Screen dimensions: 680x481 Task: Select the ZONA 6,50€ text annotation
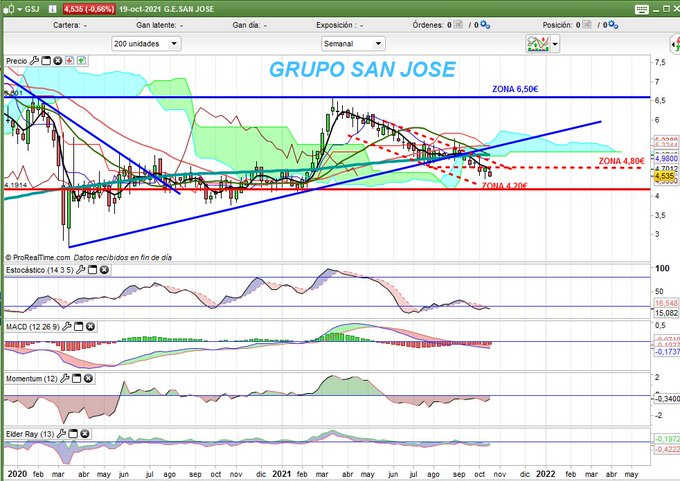pyautogui.click(x=515, y=89)
